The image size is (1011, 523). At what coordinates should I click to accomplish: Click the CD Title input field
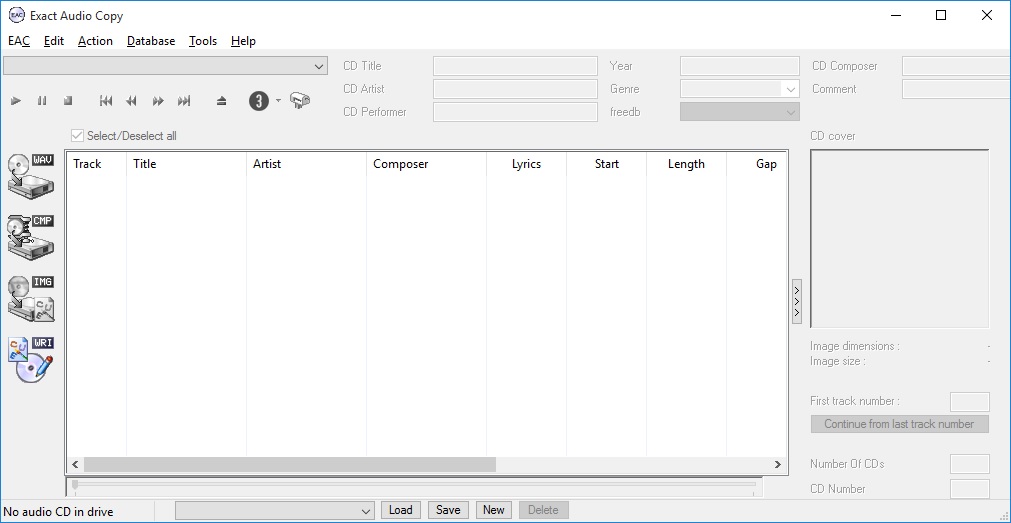[515, 66]
